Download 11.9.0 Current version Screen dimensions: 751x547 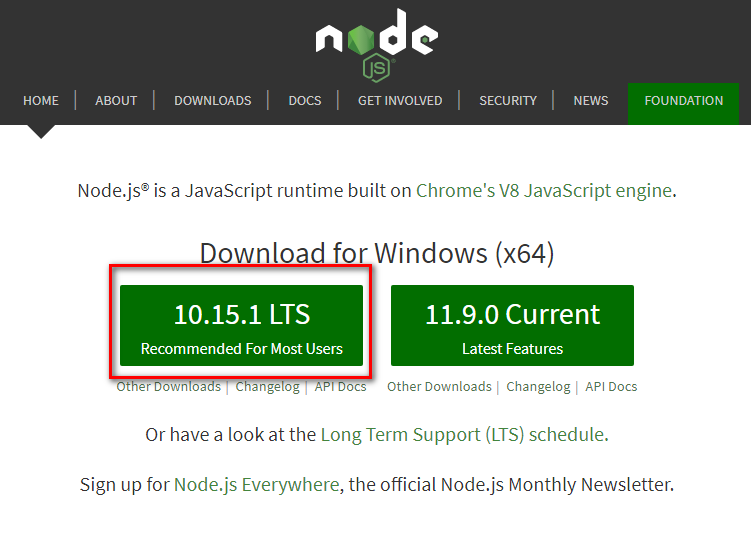coord(512,325)
